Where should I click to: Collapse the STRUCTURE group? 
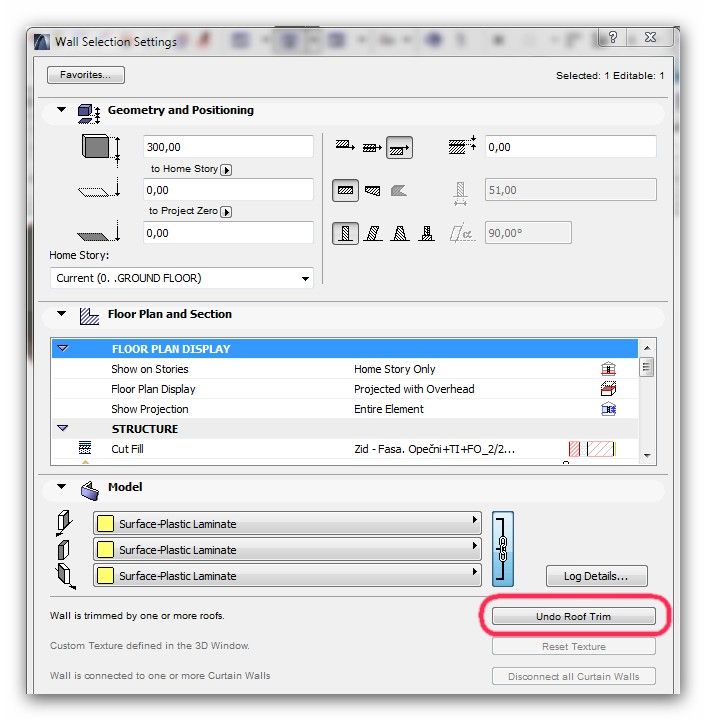tap(63, 428)
